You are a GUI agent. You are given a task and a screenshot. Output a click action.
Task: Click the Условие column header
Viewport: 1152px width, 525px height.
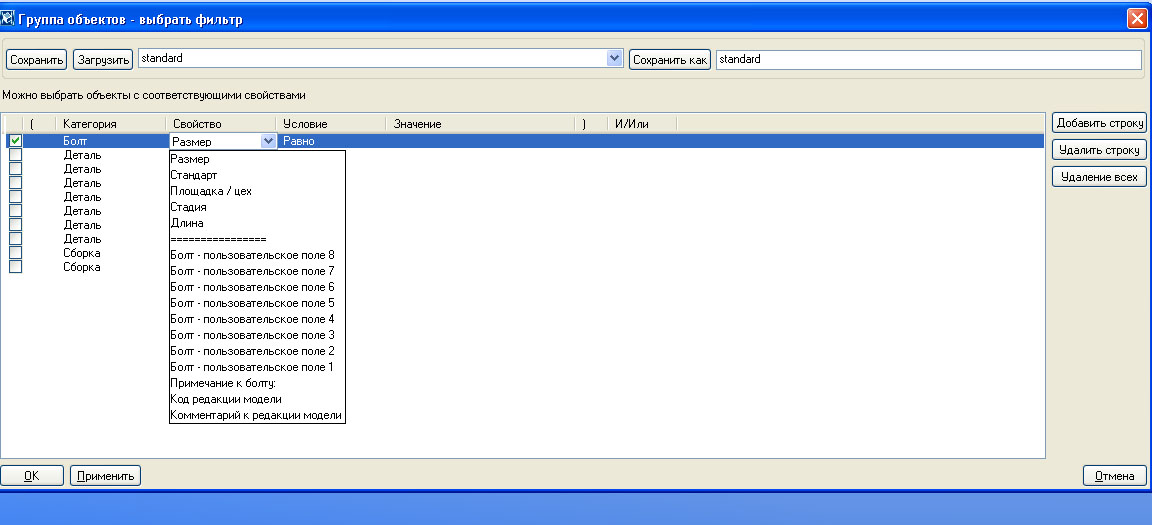point(331,124)
